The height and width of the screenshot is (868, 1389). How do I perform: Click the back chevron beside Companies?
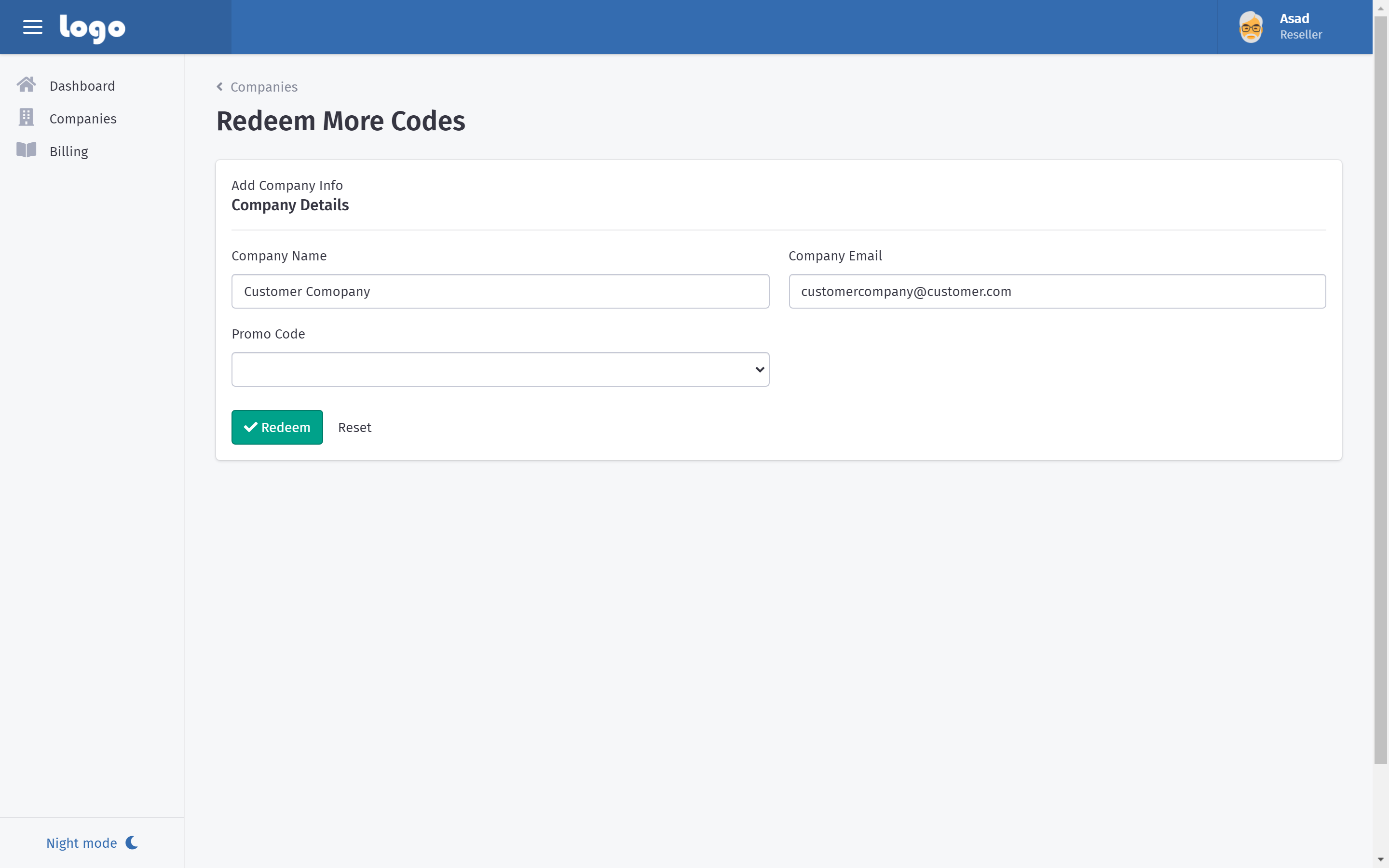[219, 87]
